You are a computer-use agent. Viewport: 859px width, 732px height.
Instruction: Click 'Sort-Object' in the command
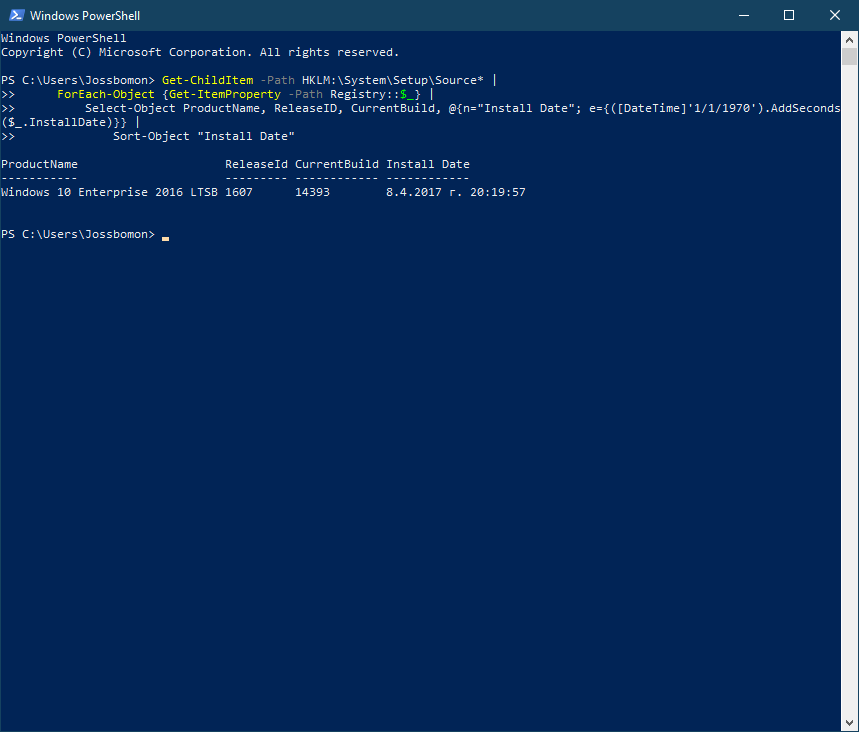(x=151, y=136)
